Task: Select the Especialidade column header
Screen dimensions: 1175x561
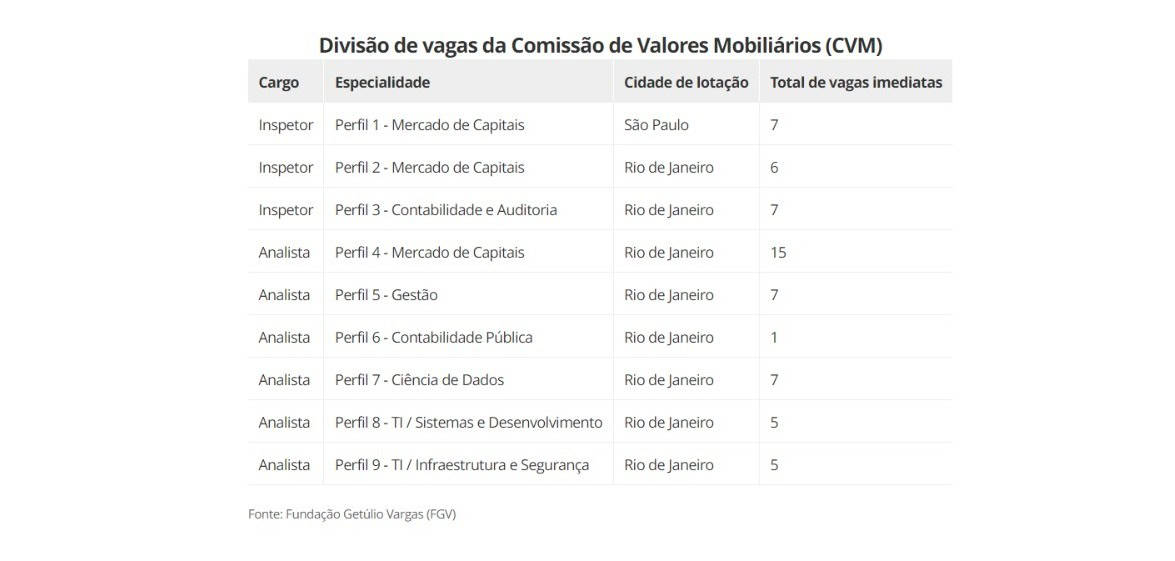Action: (382, 83)
